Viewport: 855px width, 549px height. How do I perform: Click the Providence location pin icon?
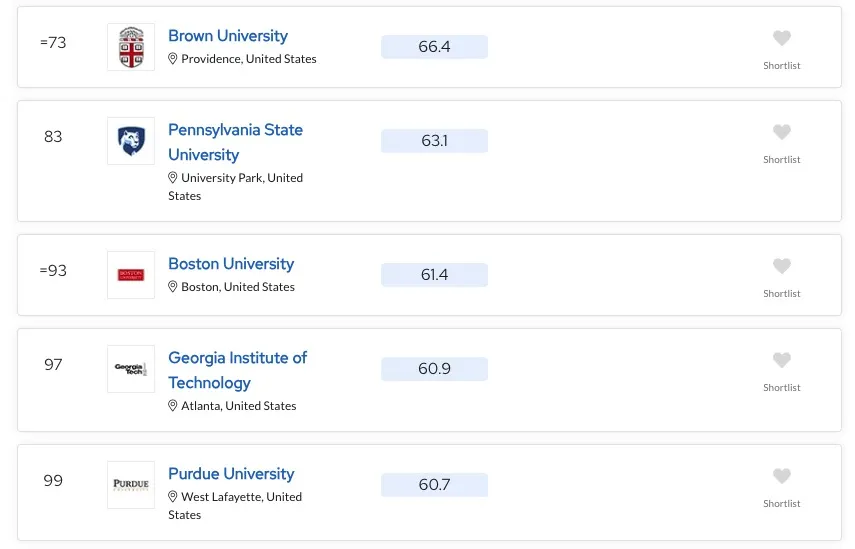point(173,59)
